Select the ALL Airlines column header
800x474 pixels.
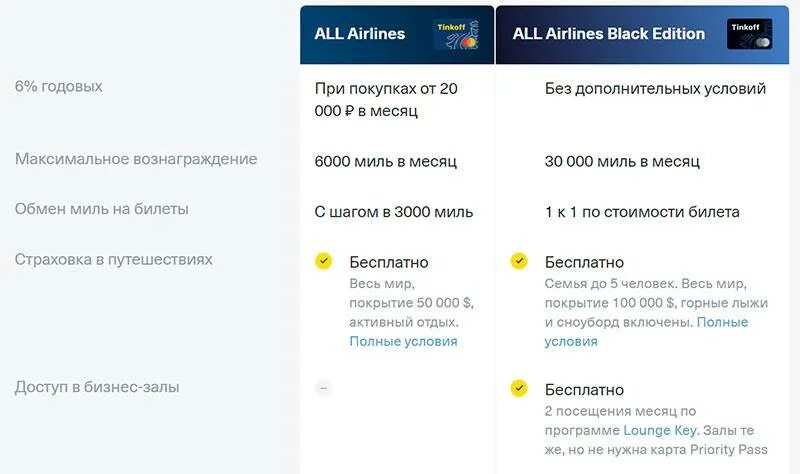tap(397, 35)
